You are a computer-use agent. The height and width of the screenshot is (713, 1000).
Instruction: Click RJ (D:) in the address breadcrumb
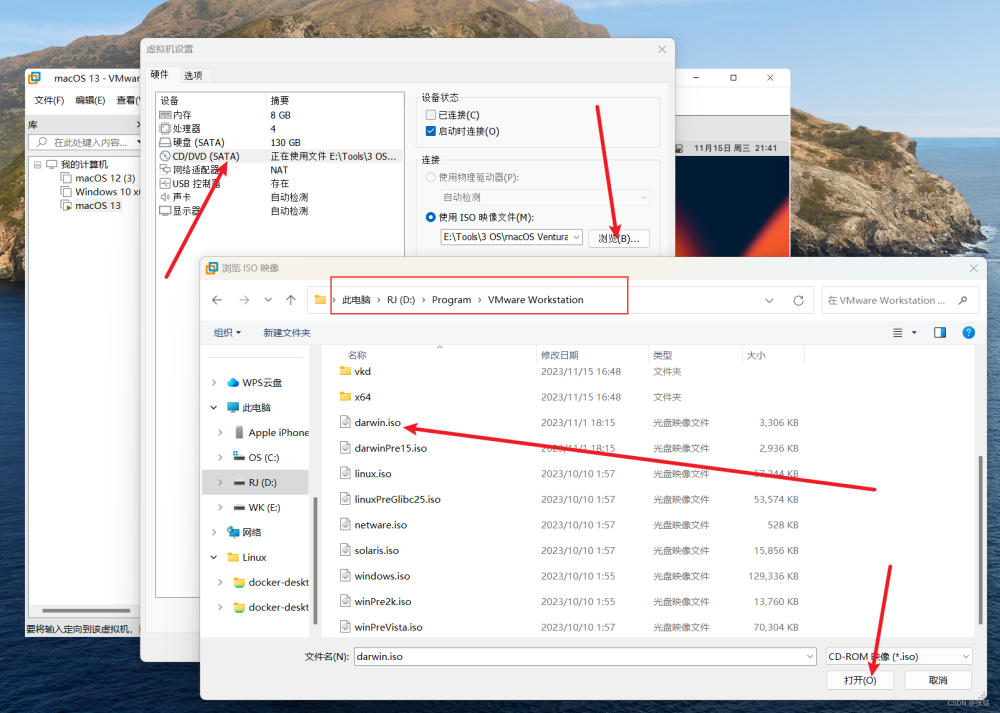coord(401,300)
